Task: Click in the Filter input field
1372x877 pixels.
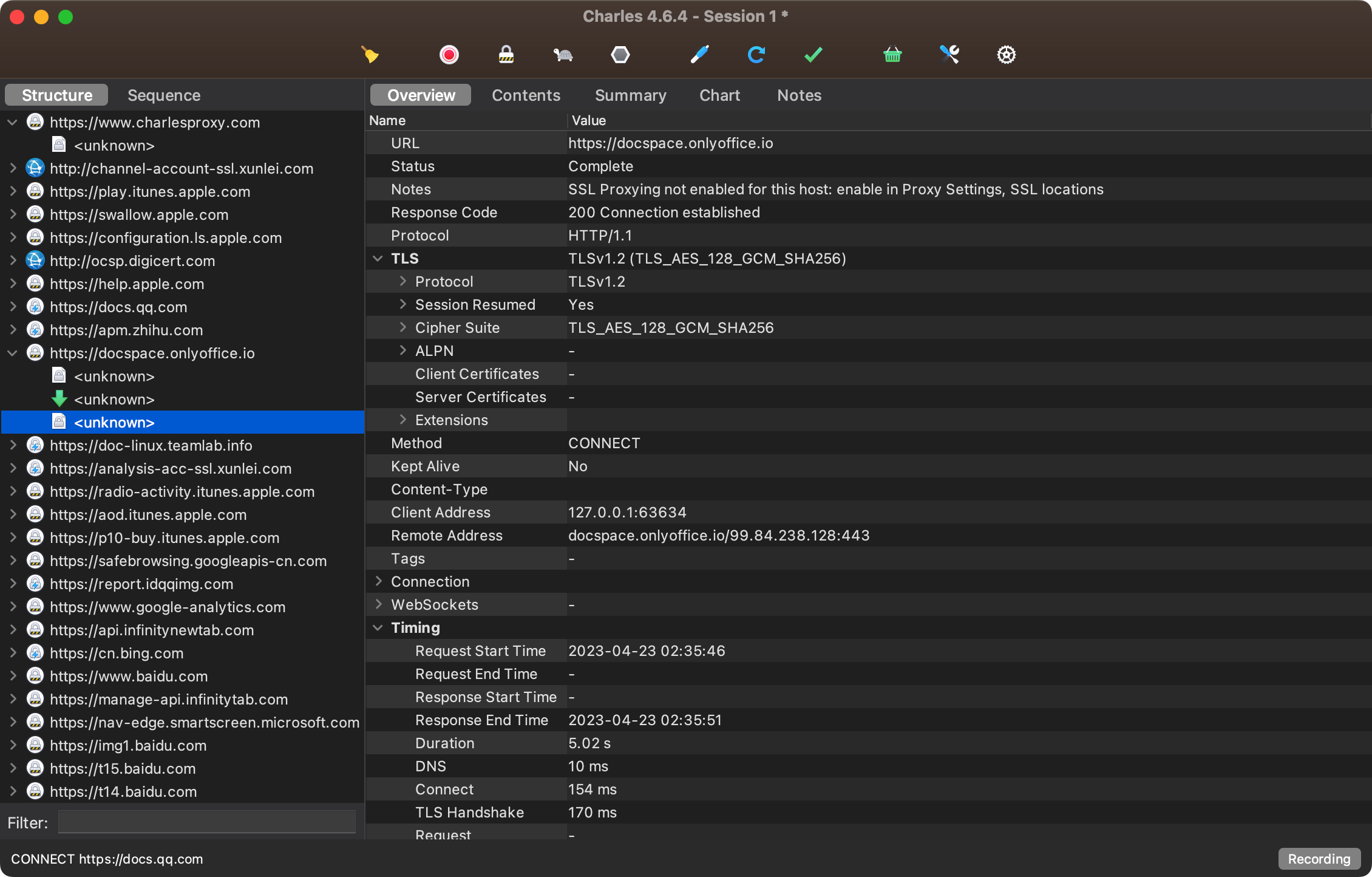Action: click(x=207, y=822)
